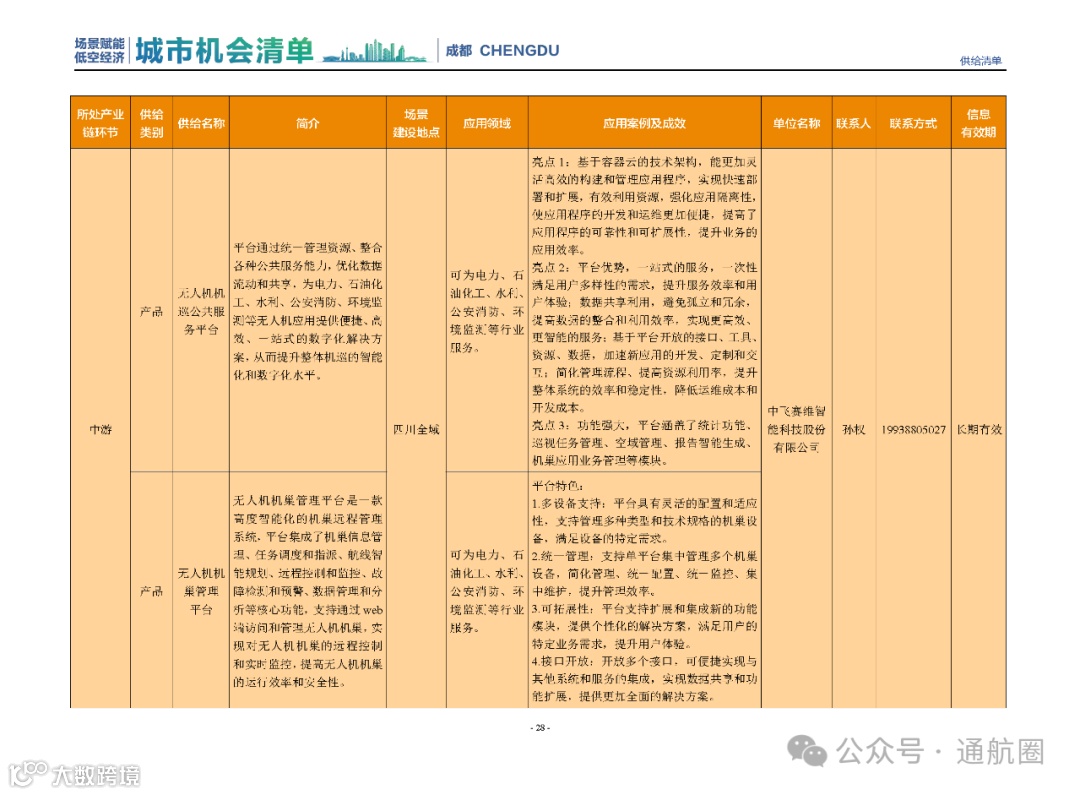
Task: Click the application field cell in 机巡 row
Action: pyautogui.click(x=487, y=311)
